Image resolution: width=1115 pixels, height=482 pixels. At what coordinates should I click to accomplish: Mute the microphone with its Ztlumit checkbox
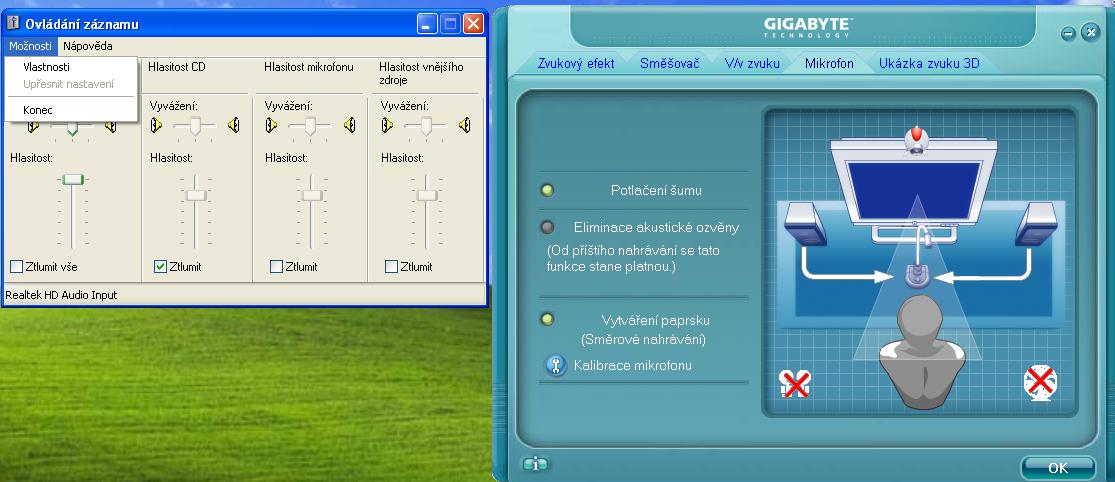[x=276, y=267]
